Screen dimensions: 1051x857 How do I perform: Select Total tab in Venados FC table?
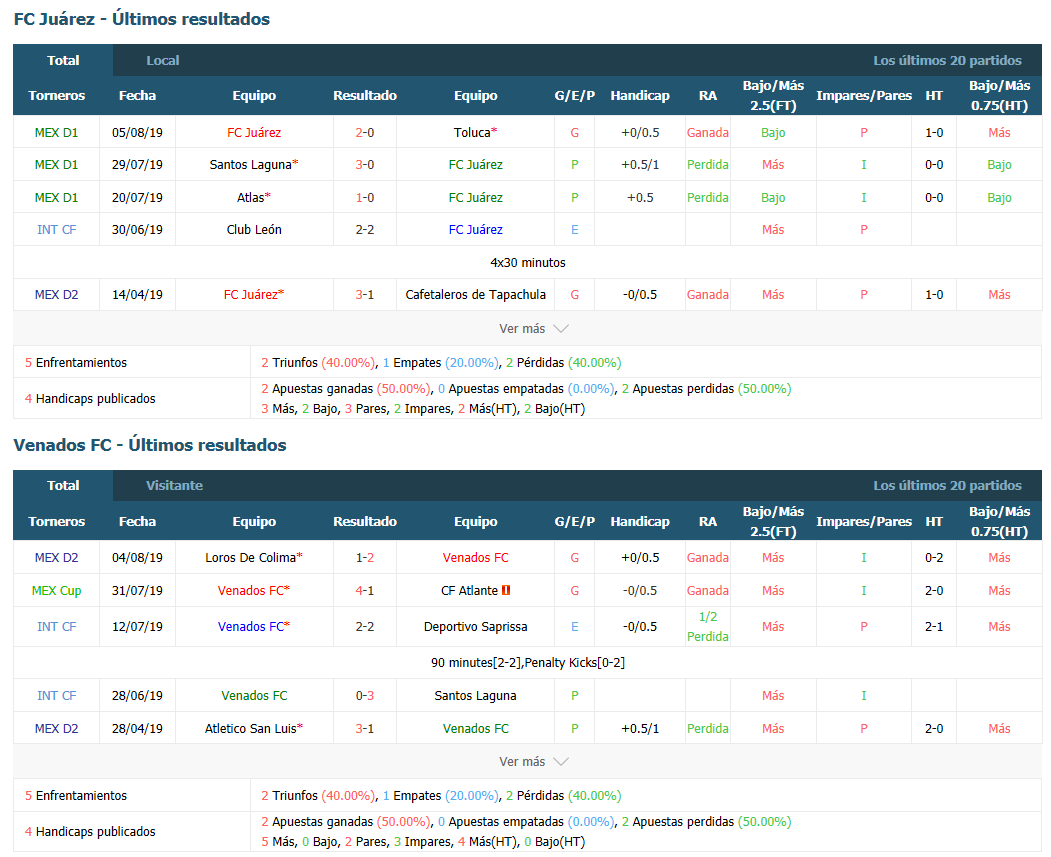tap(63, 486)
